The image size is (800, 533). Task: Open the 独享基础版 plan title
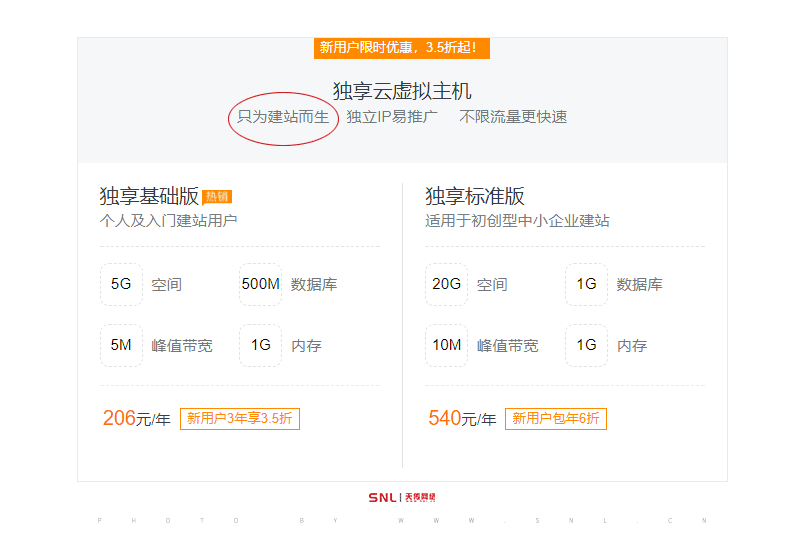click(x=149, y=196)
